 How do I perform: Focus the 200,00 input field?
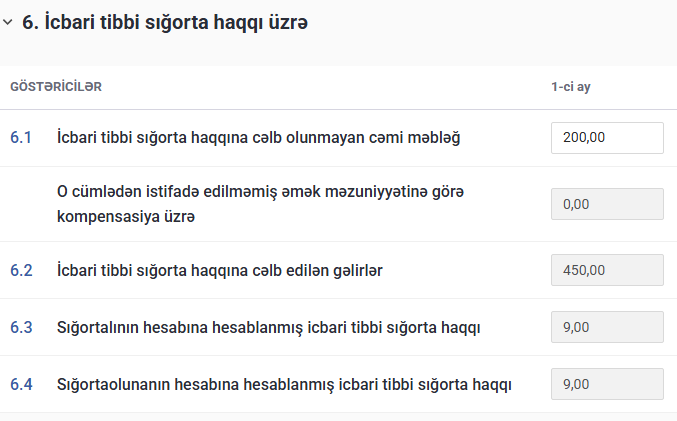(607, 138)
